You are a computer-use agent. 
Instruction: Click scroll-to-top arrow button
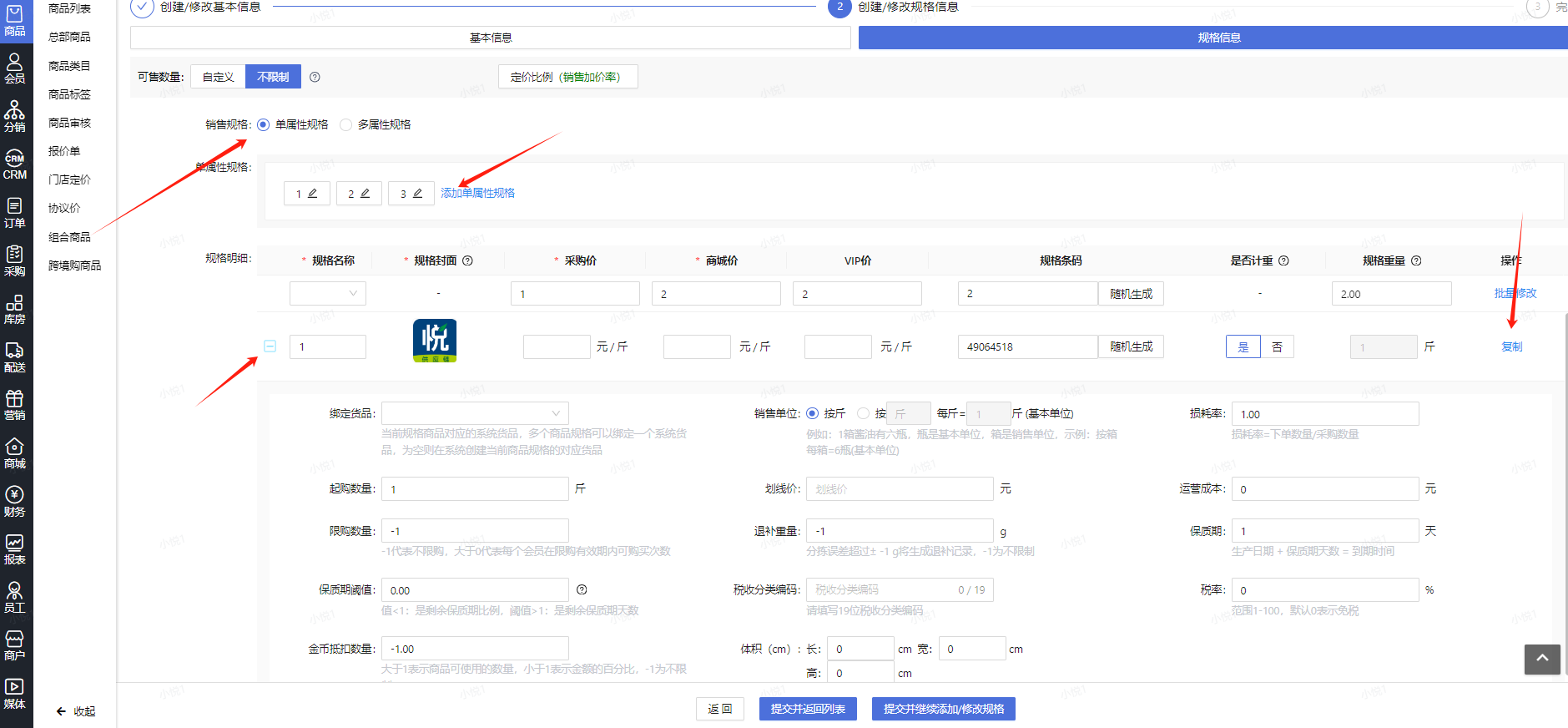[x=1542, y=659]
